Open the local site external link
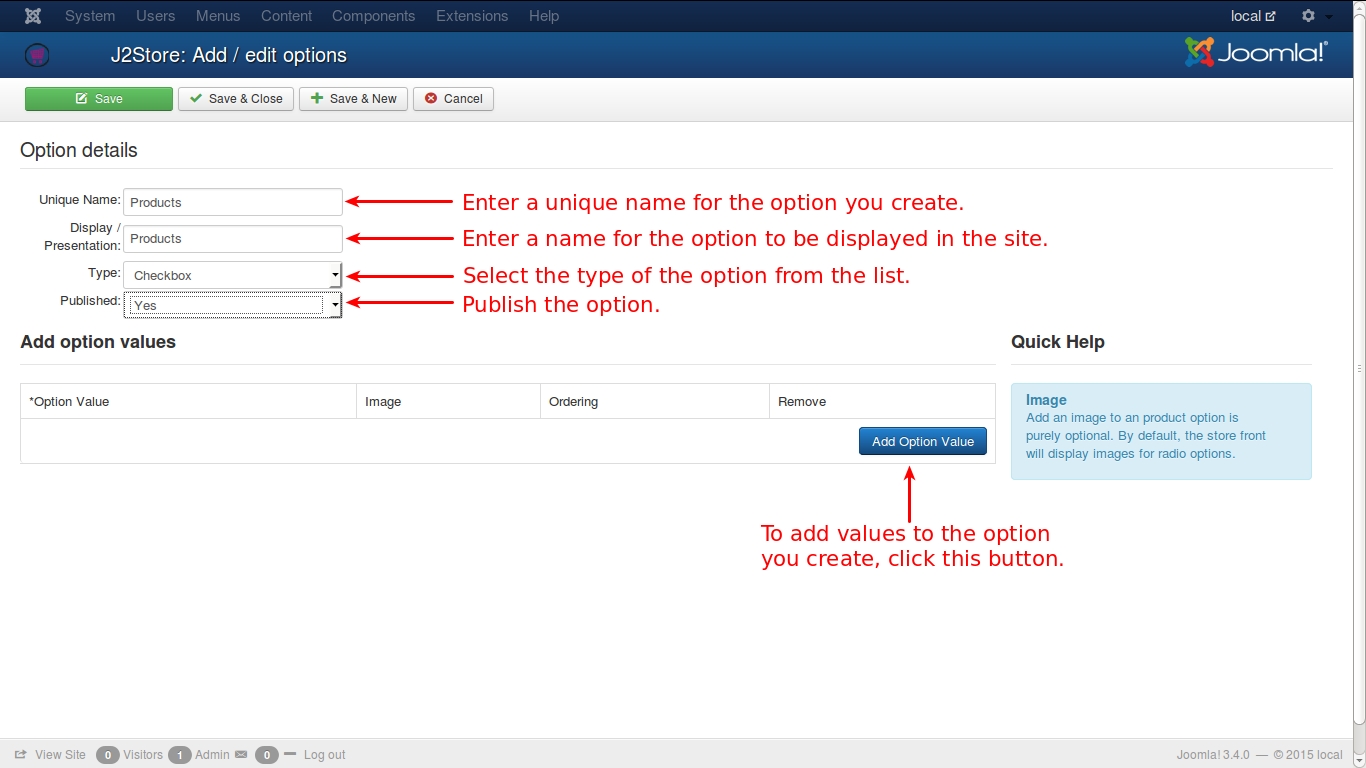The height and width of the screenshot is (768, 1366). [1253, 16]
